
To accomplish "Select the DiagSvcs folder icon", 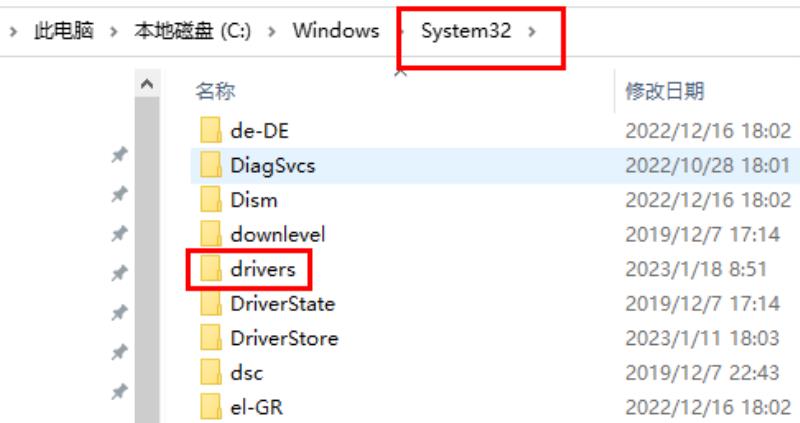I will coord(211,165).
